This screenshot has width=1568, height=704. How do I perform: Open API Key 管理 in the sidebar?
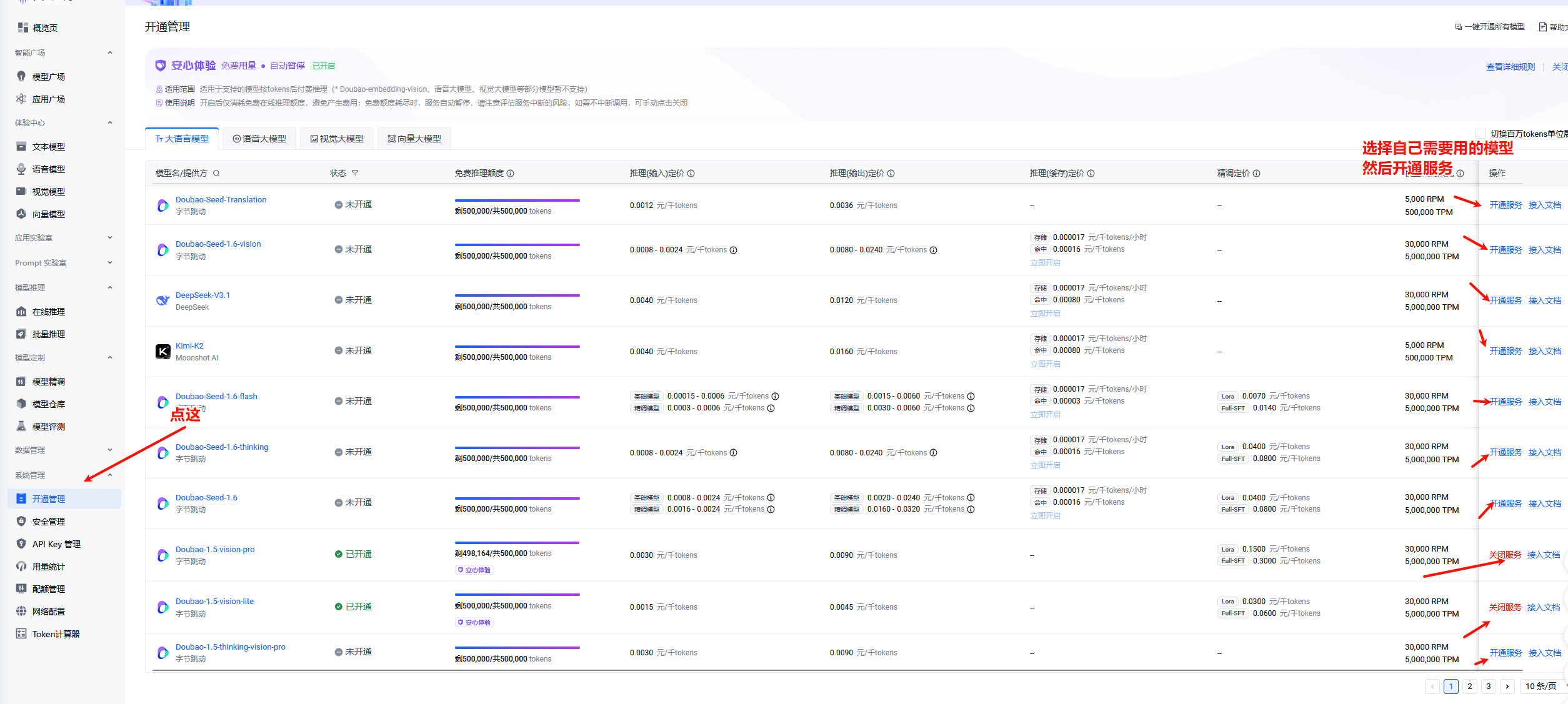click(56, 544)
